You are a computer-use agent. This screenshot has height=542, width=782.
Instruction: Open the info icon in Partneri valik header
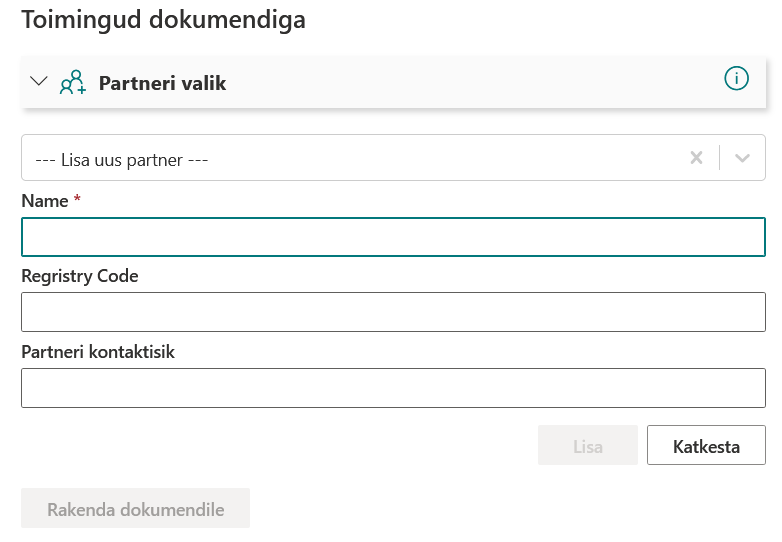(736, 79)
